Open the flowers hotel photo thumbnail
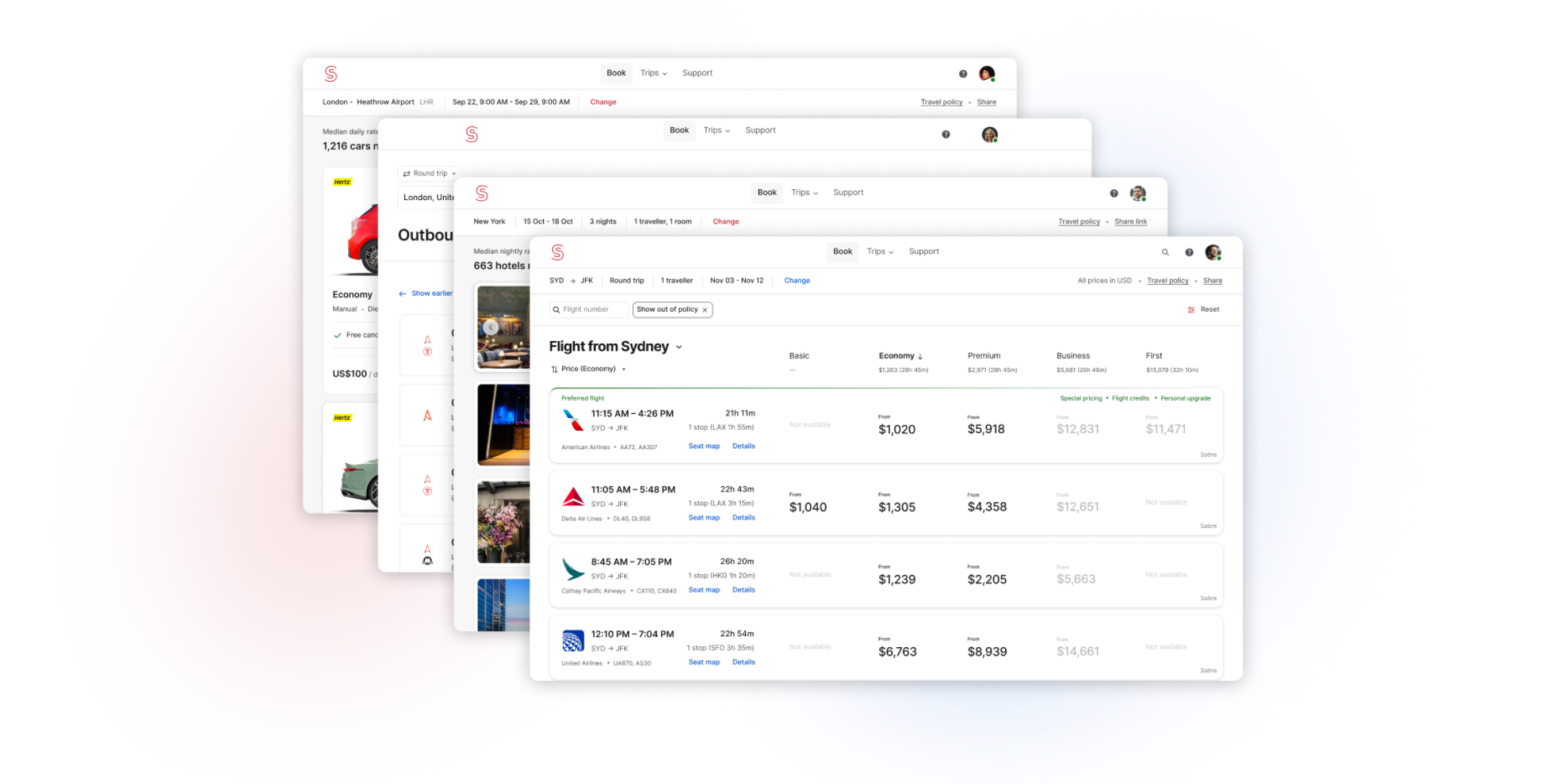This screenshot has width=1548, height=784. tap(504, 523)
